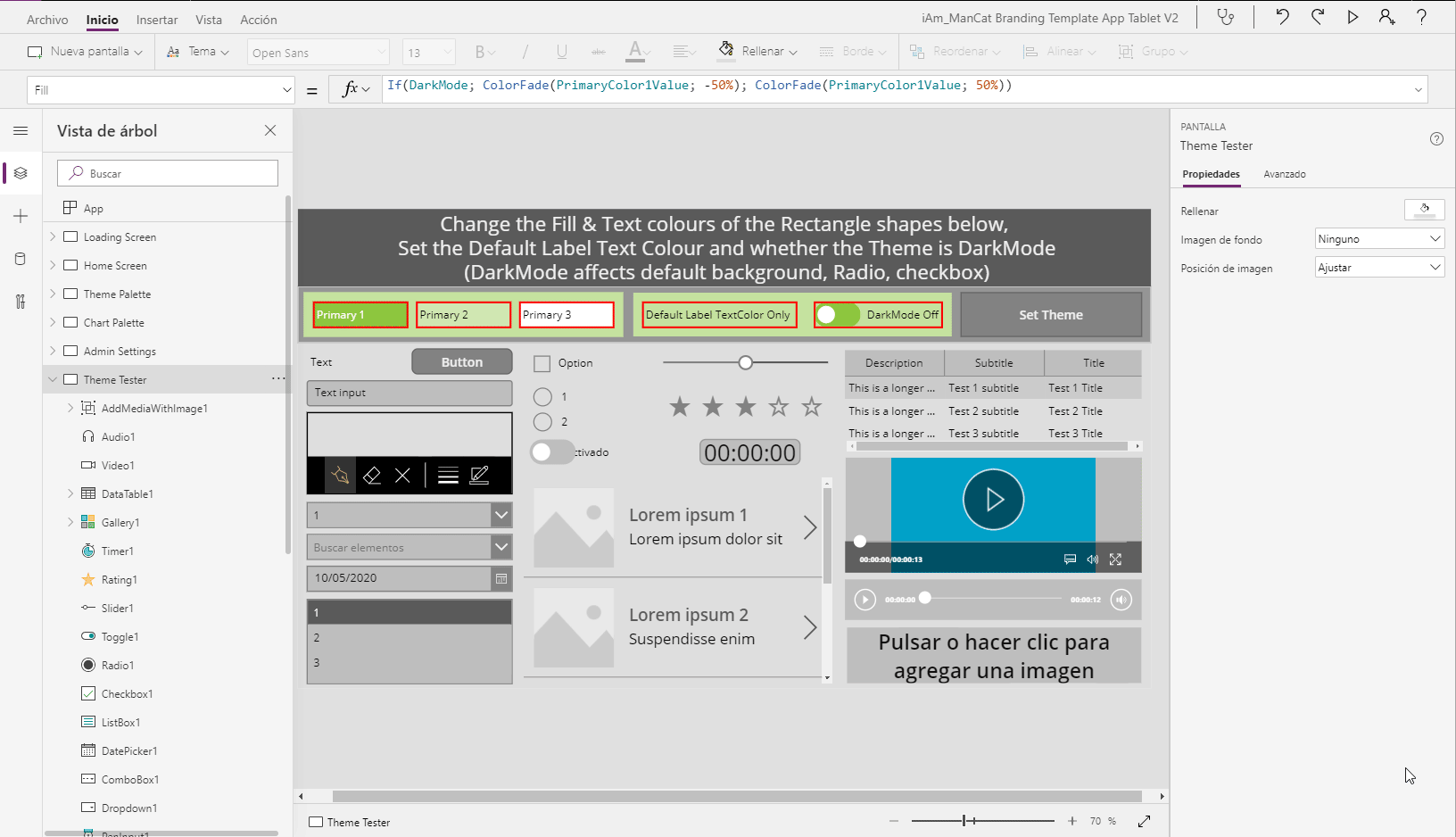Select radio option 2
Image resolution: width=1456 pixels, height=837 pixels.
click(542, 421)
